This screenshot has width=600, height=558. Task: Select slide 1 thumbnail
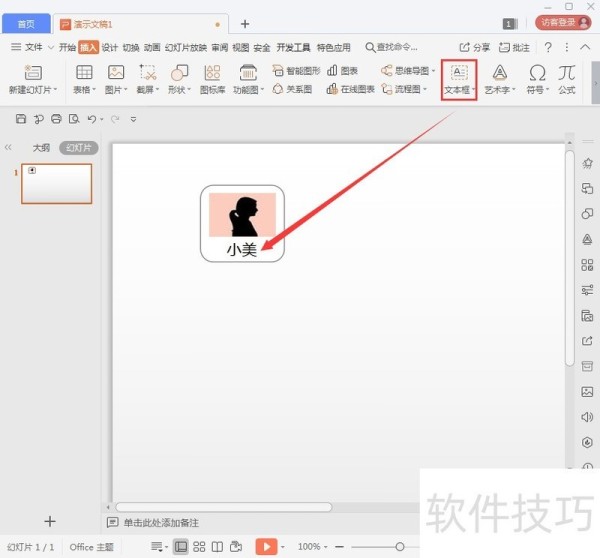[x=57, y=184]
